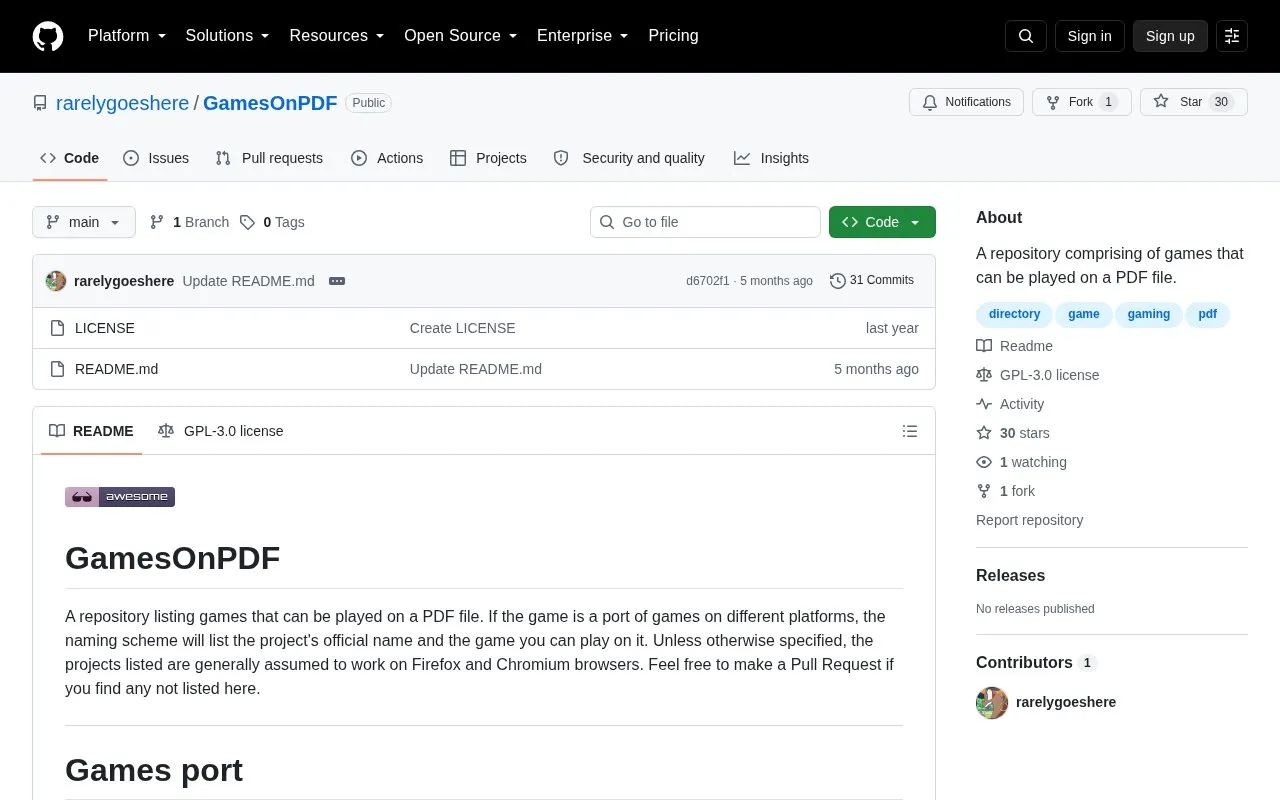This screenshot has width=1280, height=800.
Task: Open the LICENSE file
Action: coord(105,328)
